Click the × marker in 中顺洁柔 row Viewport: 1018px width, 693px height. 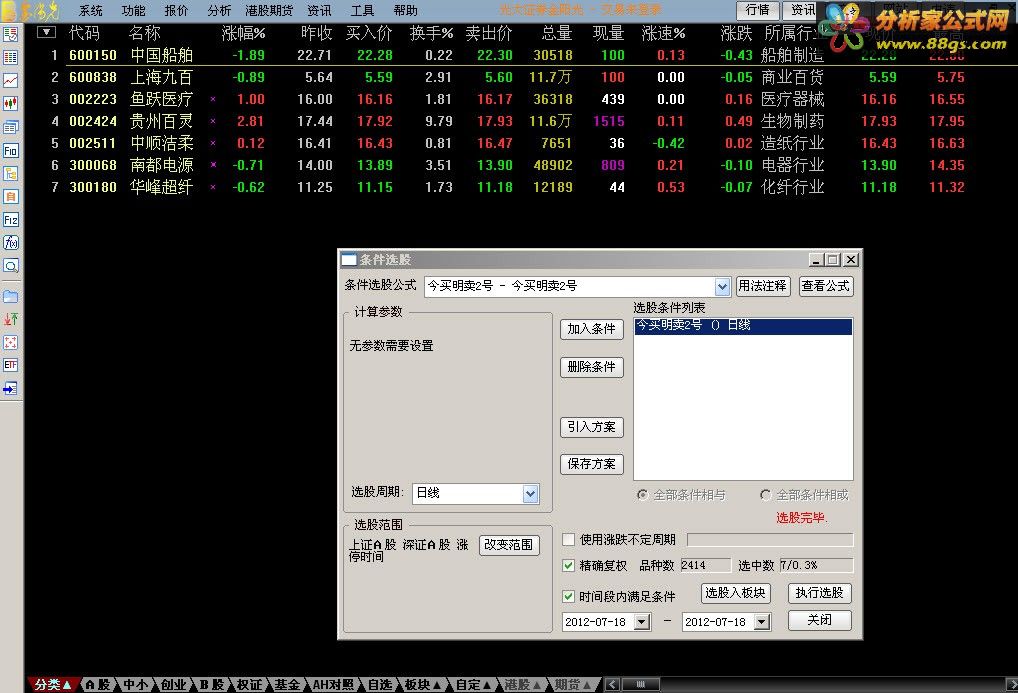pyautogui.click(x=213, y=144)
